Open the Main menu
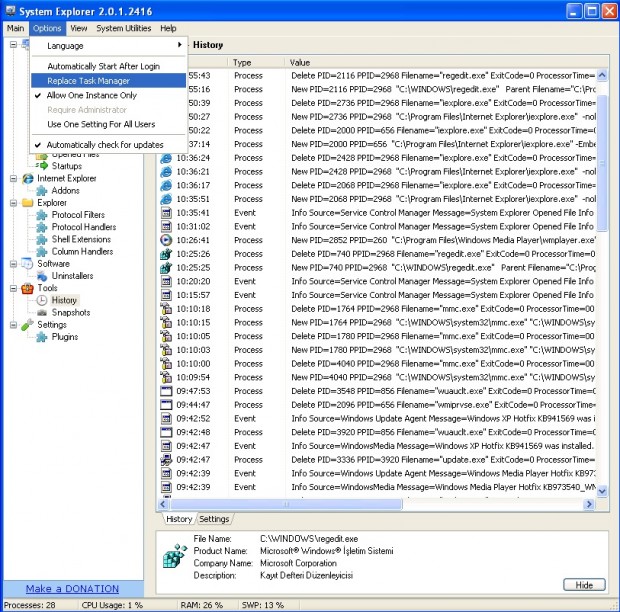 [x=15, y=28]
